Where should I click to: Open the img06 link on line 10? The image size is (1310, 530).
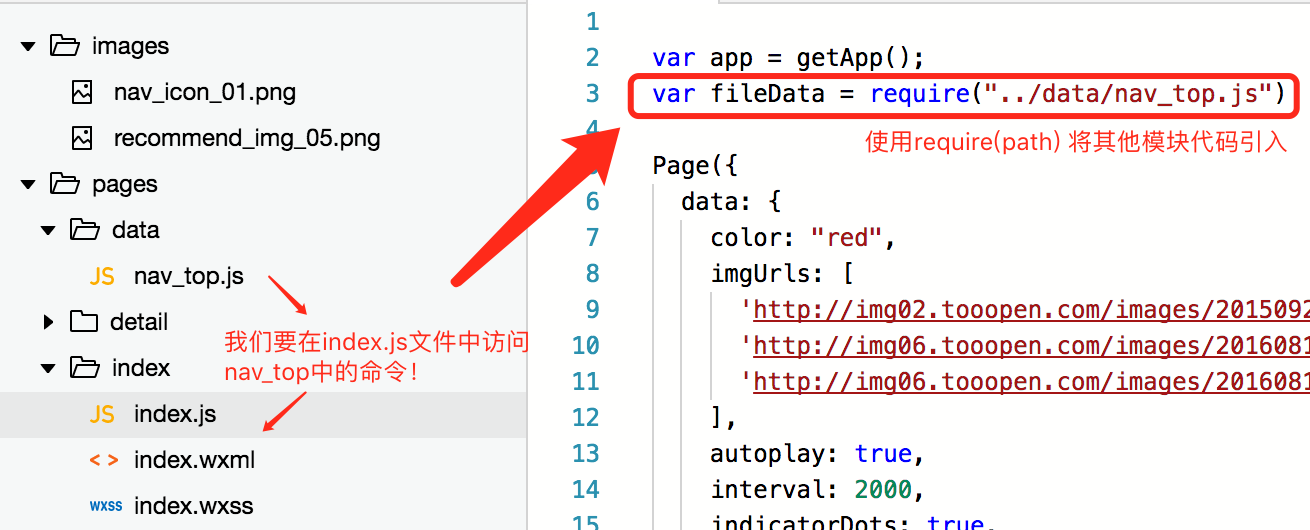[x=1031, y=346]
